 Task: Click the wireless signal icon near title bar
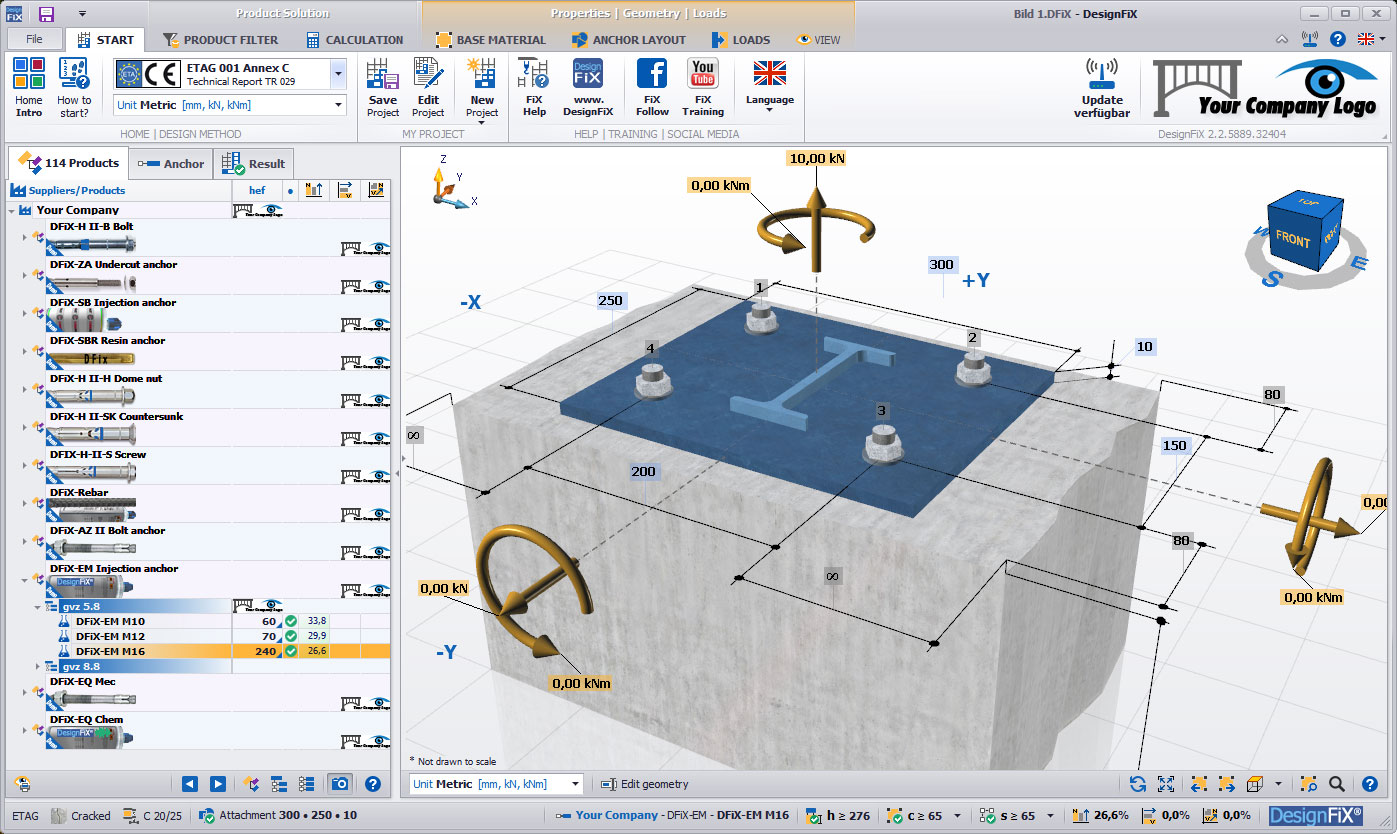coord(1310,39)
